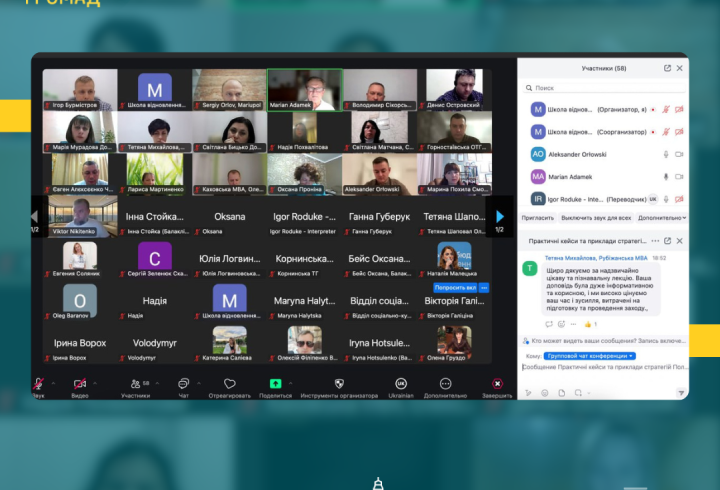The image size is (720, 490).
Task: Open message more options dots below chat message
Action: tap(573, 324)
